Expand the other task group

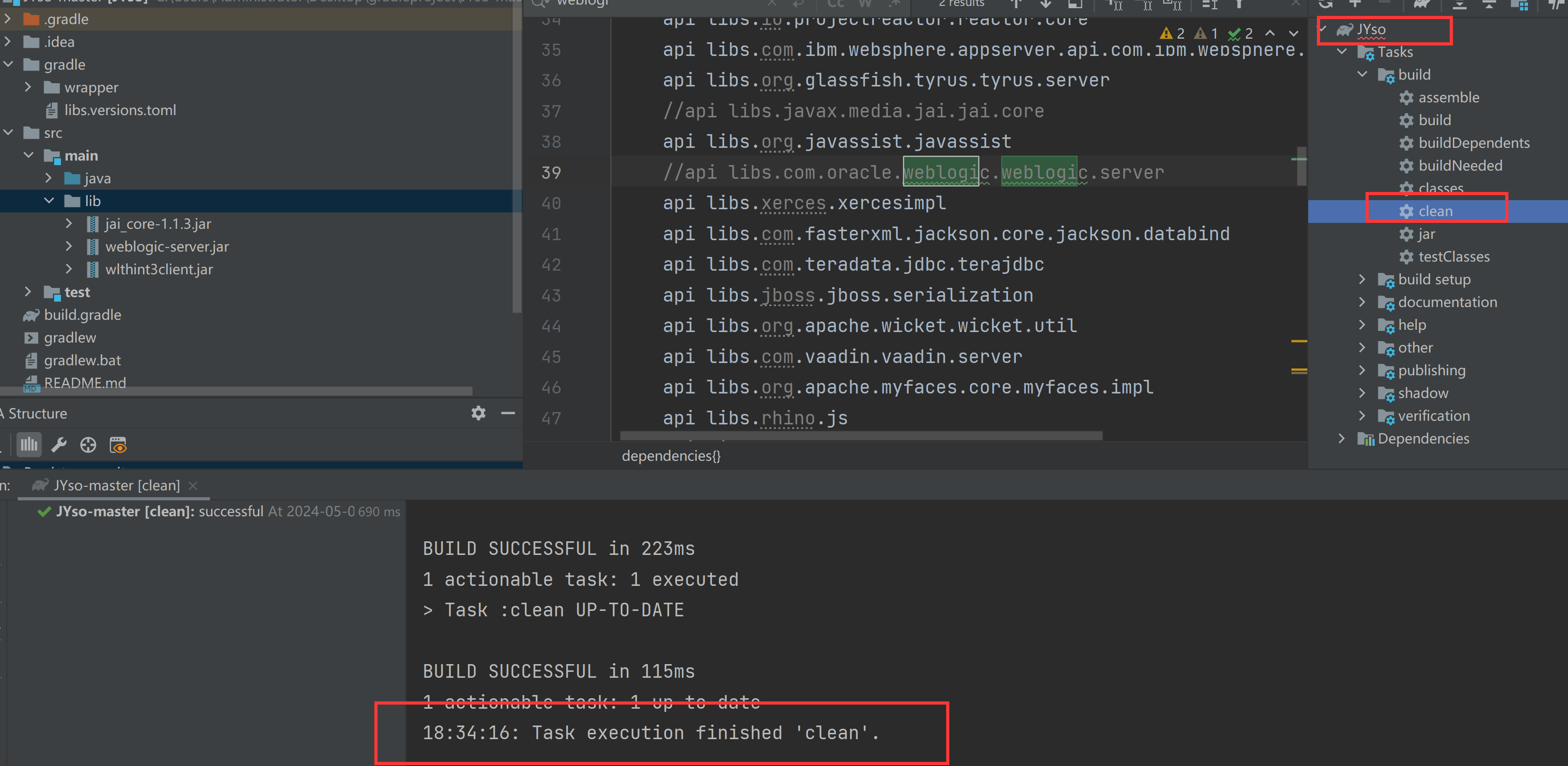click(1362, 348)
